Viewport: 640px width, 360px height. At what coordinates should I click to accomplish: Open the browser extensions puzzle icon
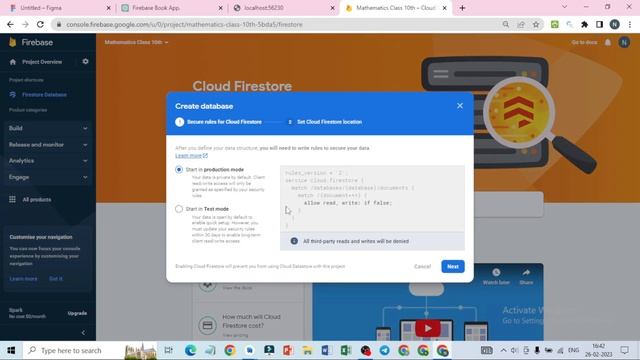(x=584, y=24)
